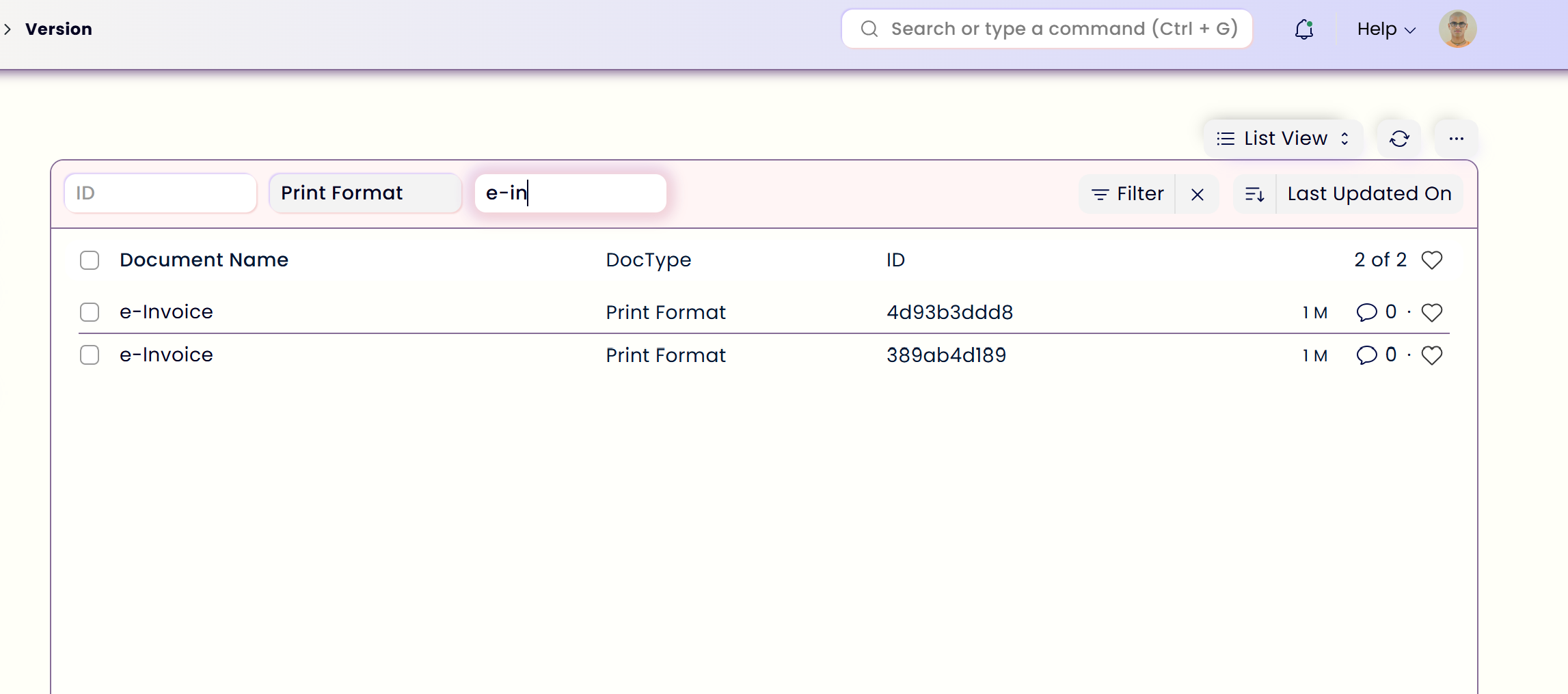Open the first e-Invoice document link
Screen dimensions: 1568x694
167,312
